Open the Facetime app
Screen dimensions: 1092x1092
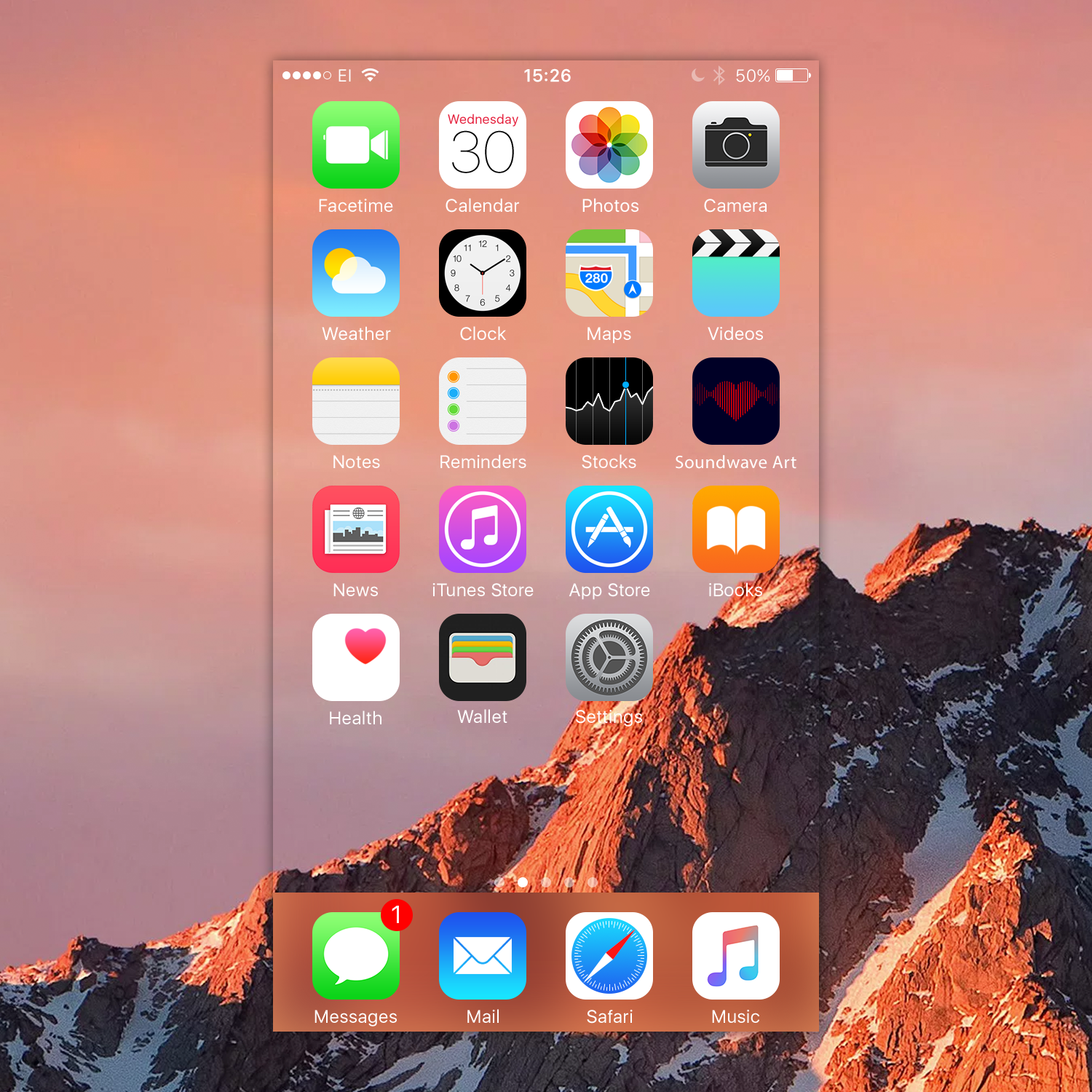pyautogui.click(x=356, y=145)
